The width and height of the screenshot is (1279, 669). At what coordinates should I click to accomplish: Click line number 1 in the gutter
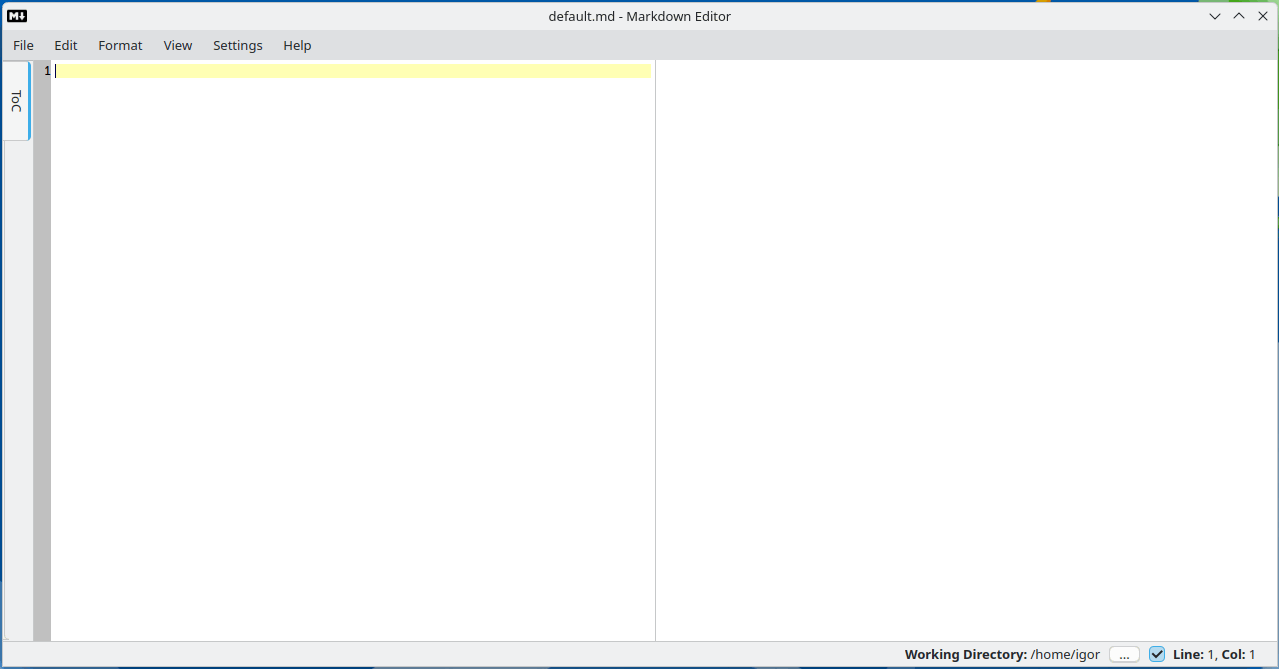[x=46, y=71]
